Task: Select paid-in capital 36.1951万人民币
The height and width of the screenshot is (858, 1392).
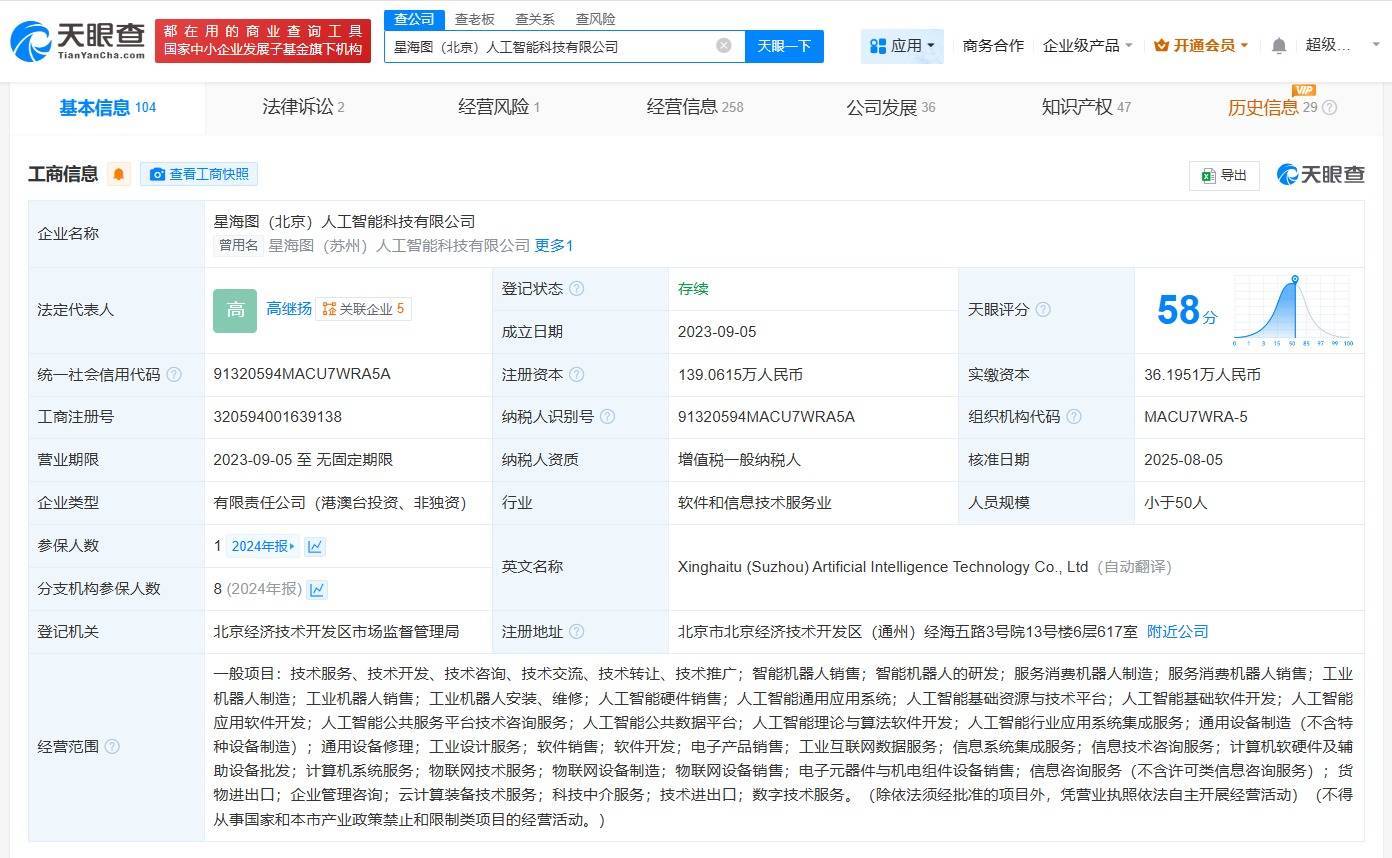Action: pos(1202,375)
